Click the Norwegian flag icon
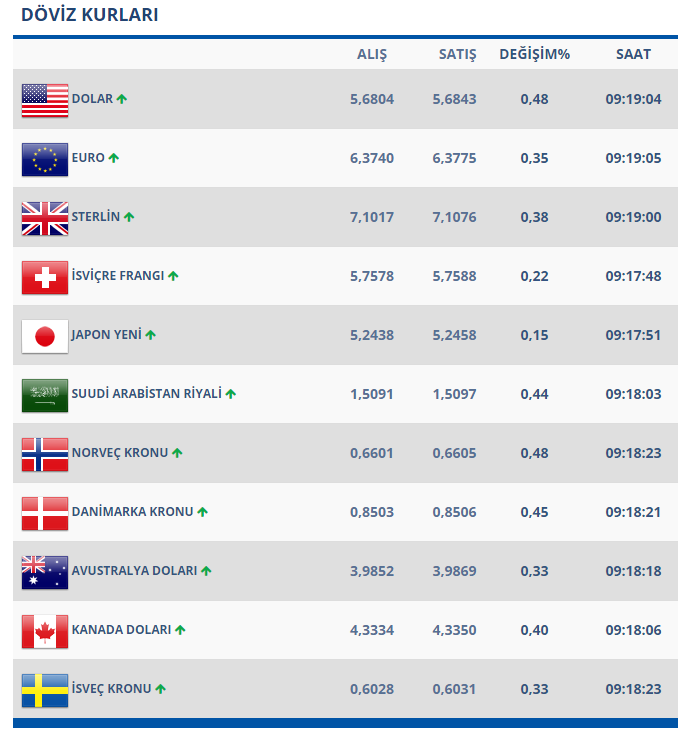679x731 pixels. point(45,454)
